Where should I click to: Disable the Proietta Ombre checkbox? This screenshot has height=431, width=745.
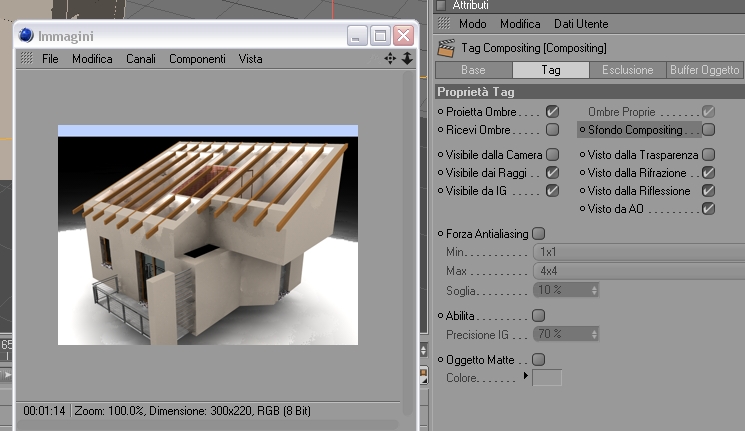coord(552,112)
